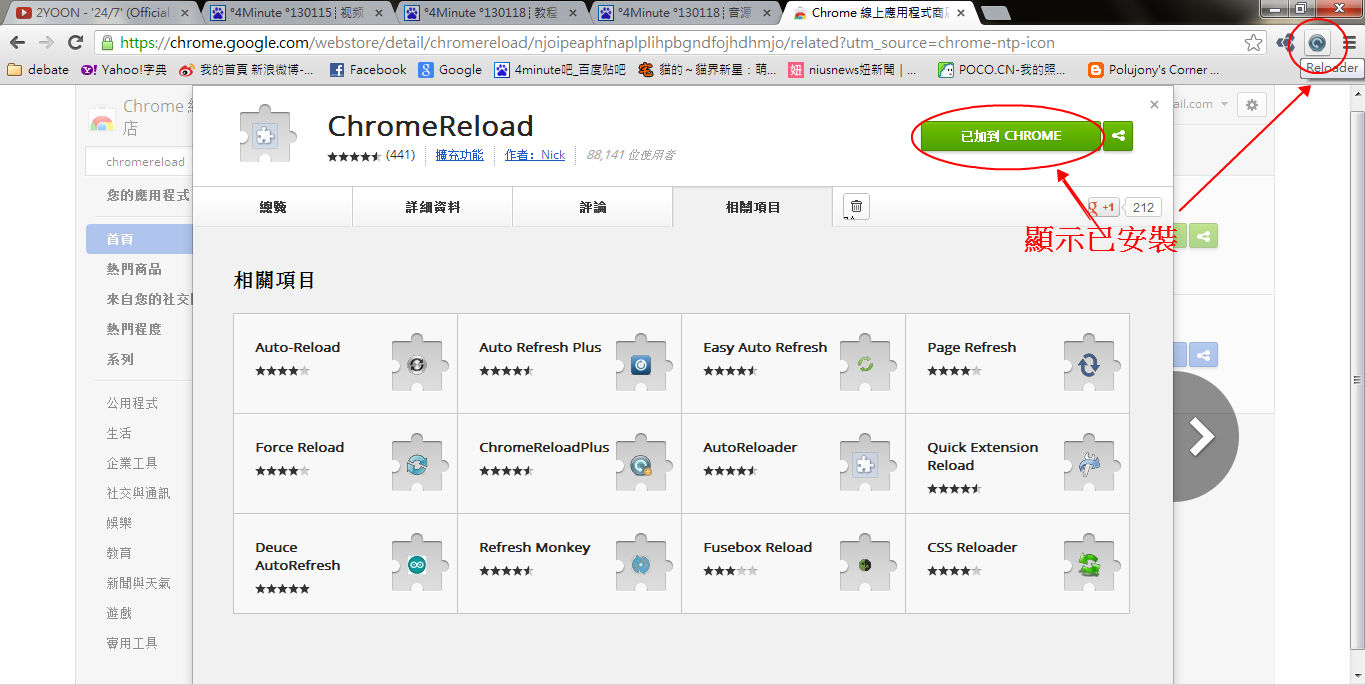Screen dimensions: 1365x685
Task: Select 熱門商品 in the sidebar
Action: (134, 269)
